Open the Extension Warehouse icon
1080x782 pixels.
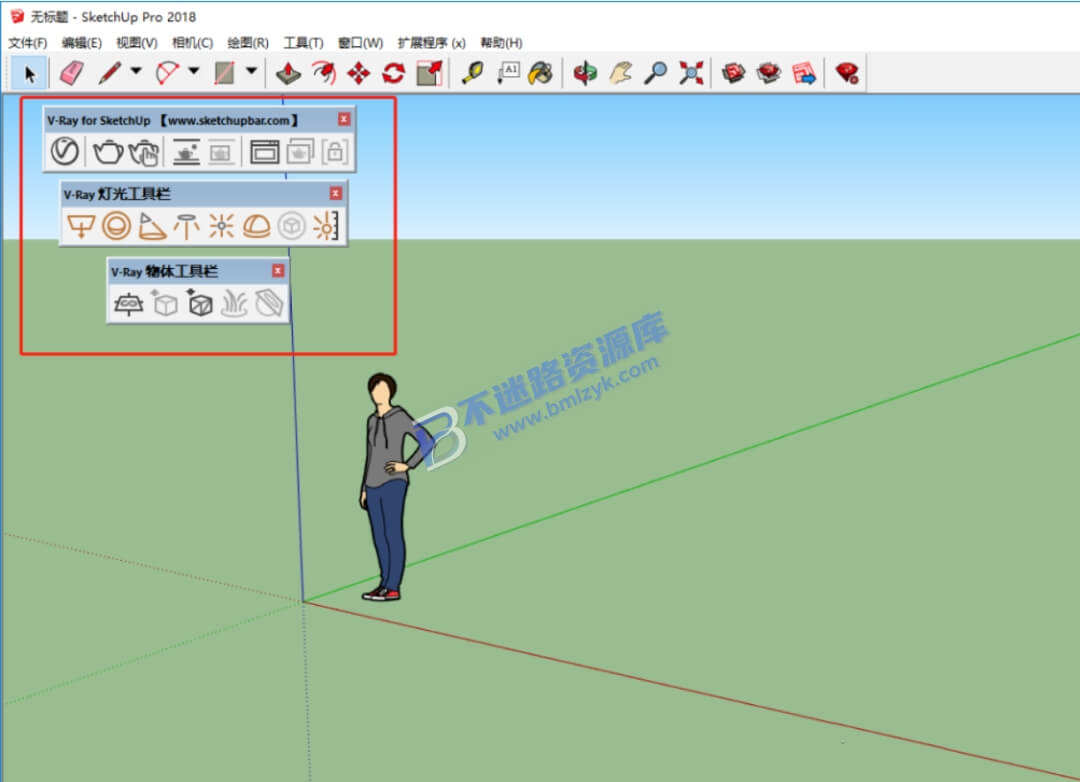[769, 73]
